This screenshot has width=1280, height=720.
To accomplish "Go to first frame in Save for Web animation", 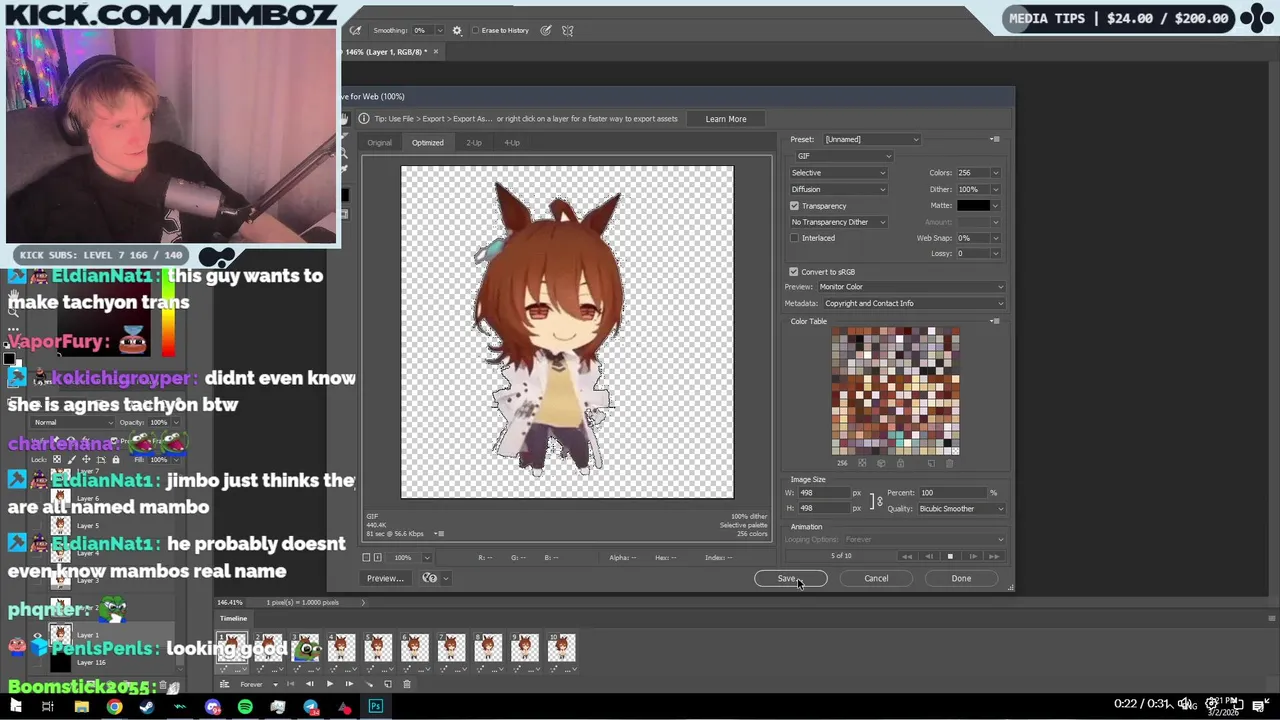I will pyautogui.click(x=907, y=556).
